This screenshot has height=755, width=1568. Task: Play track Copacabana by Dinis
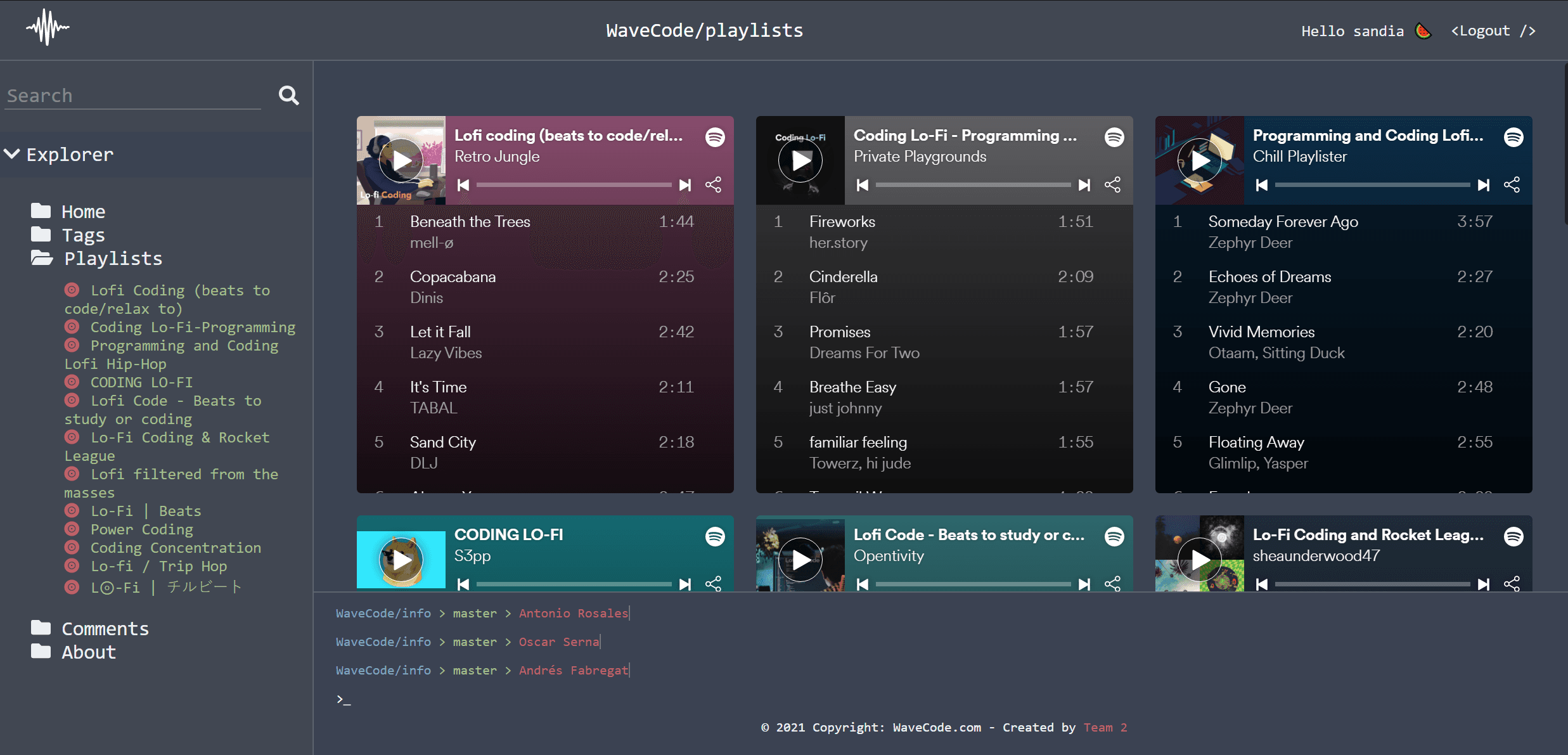click(545, 287)
